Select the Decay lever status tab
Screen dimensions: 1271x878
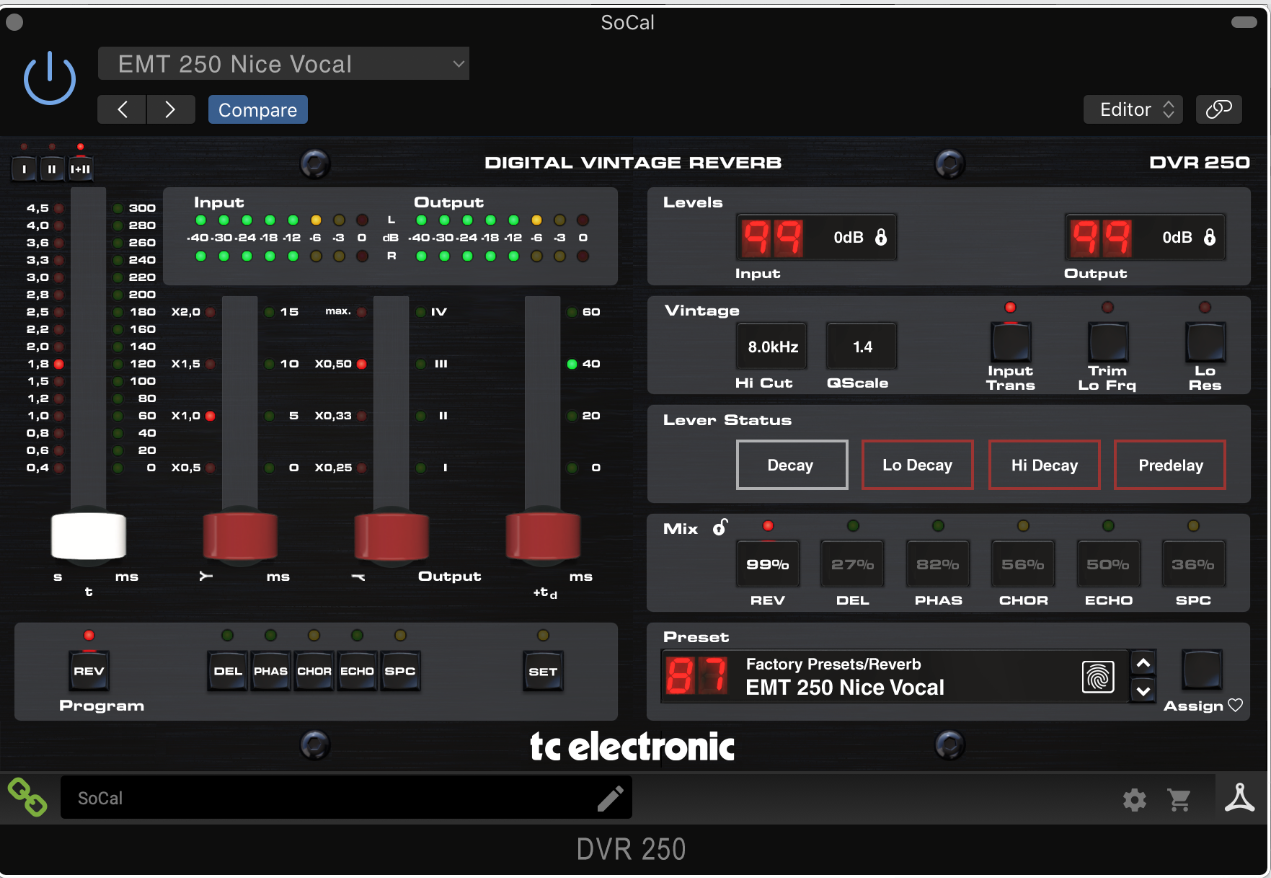[792, 465]
